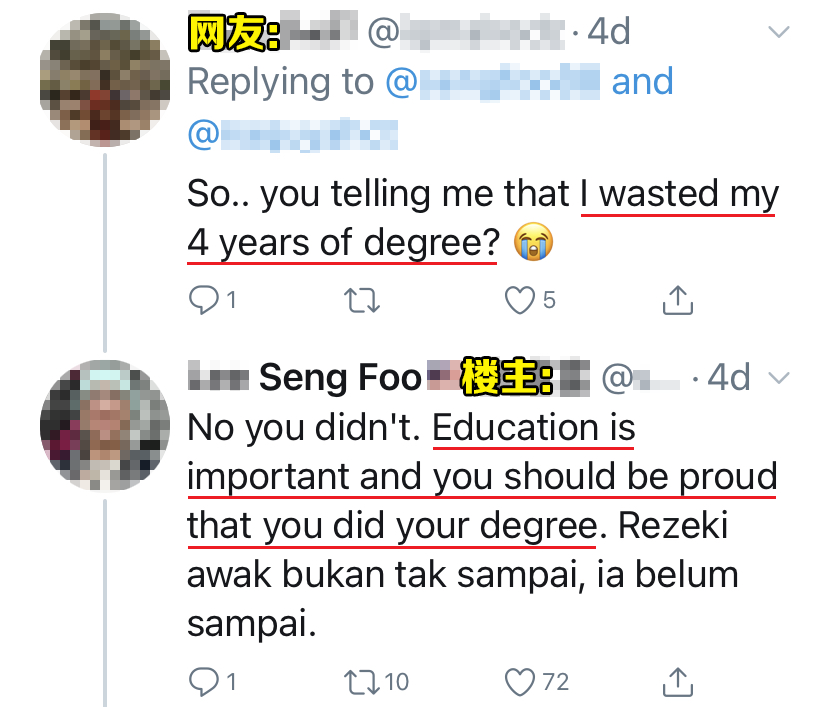Click the "4d" timestamp on Seng Foo's tweet
This screenshot has height=707, width=828.
(x=728, y=378)
